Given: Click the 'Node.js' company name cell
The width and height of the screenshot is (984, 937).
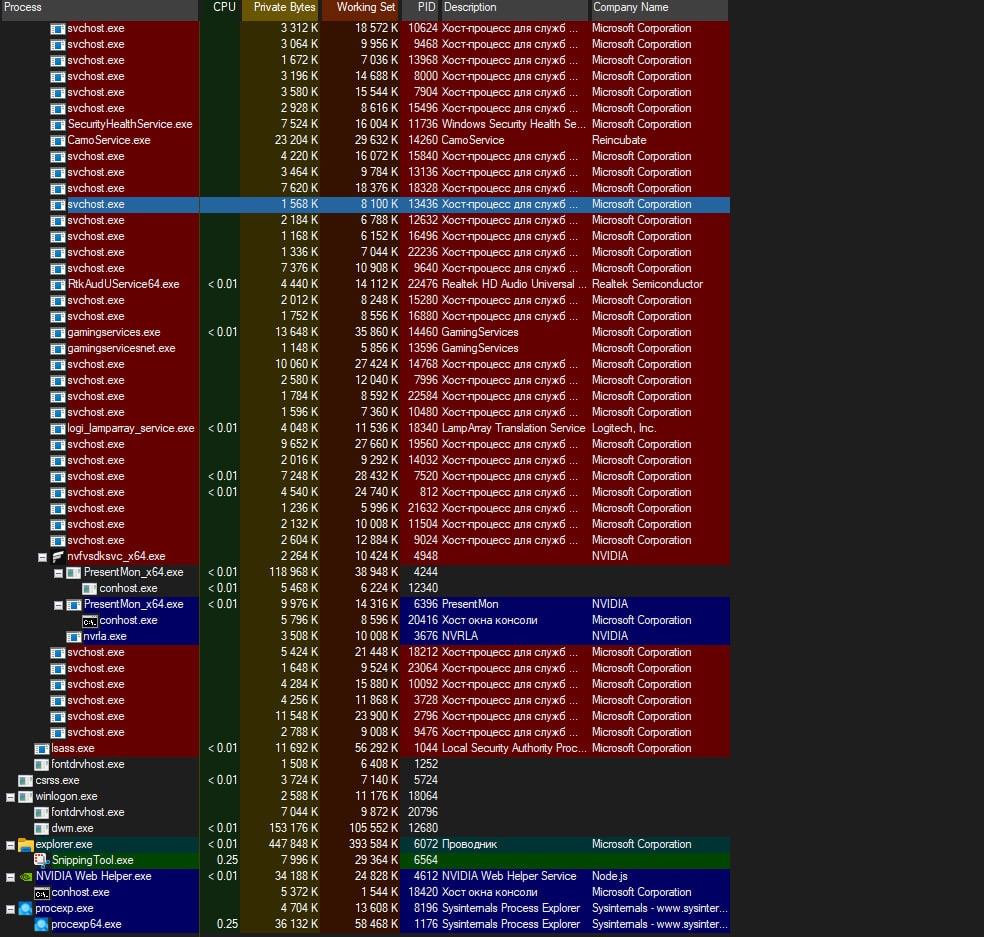Looking at the screenshot, I should coord(609,876).
